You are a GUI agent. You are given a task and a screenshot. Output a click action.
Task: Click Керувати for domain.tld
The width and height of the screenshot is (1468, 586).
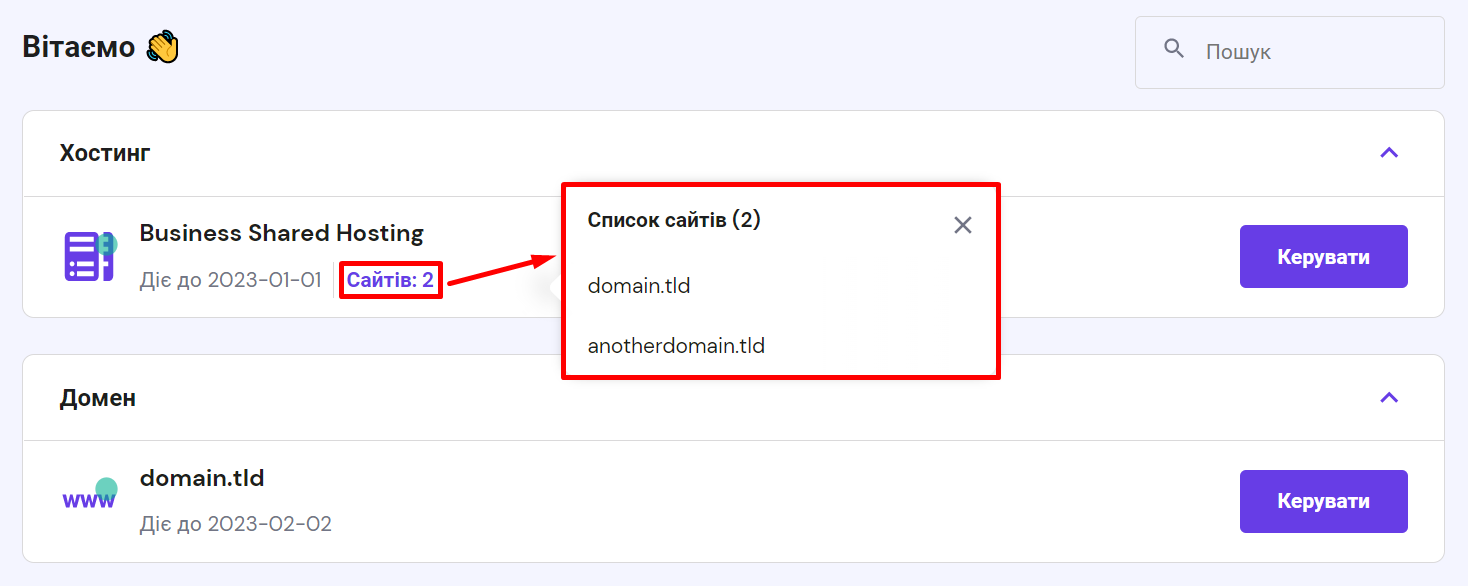pyautogui.click(x=1323, y=501)
